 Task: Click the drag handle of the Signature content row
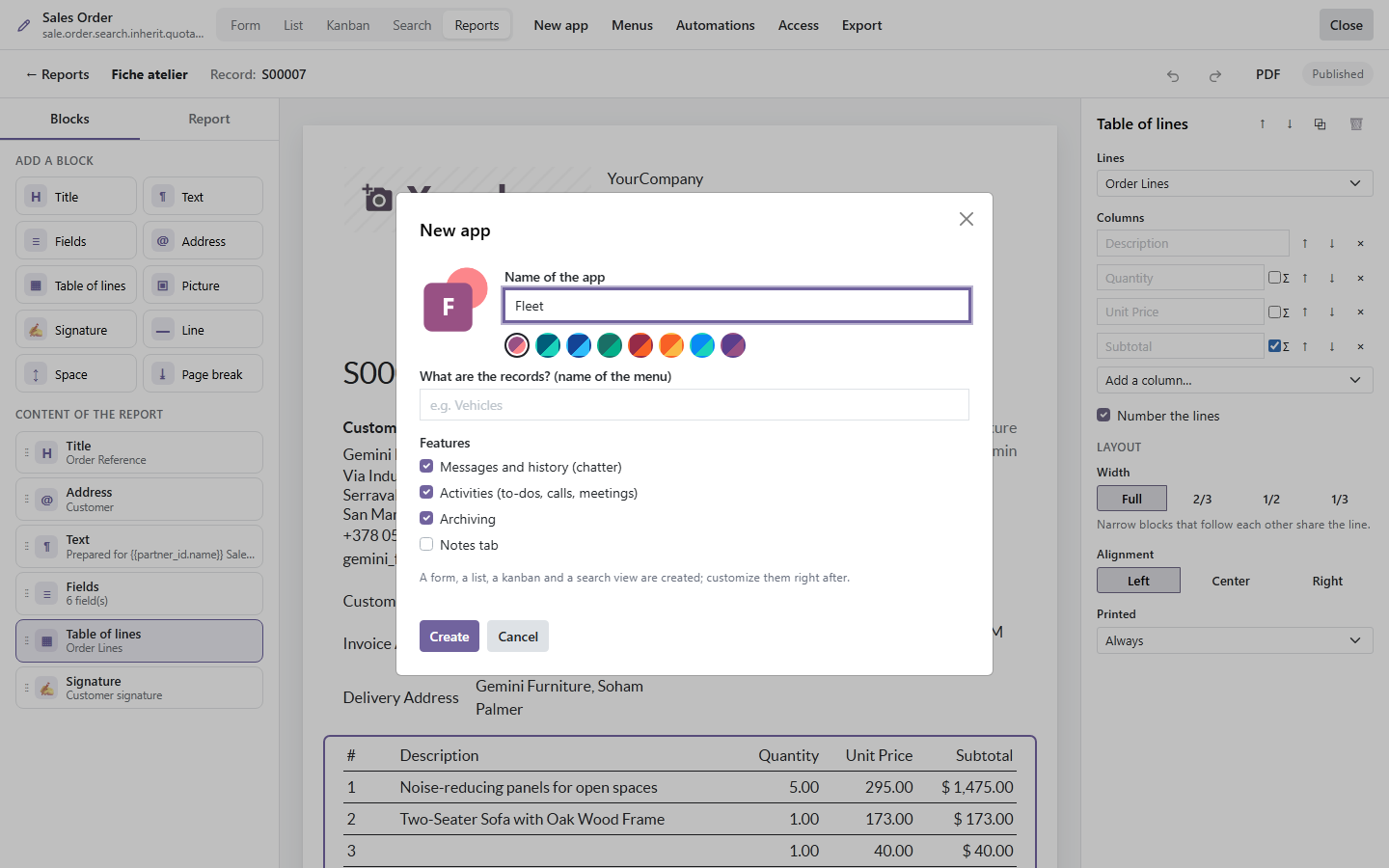point(26,688)
